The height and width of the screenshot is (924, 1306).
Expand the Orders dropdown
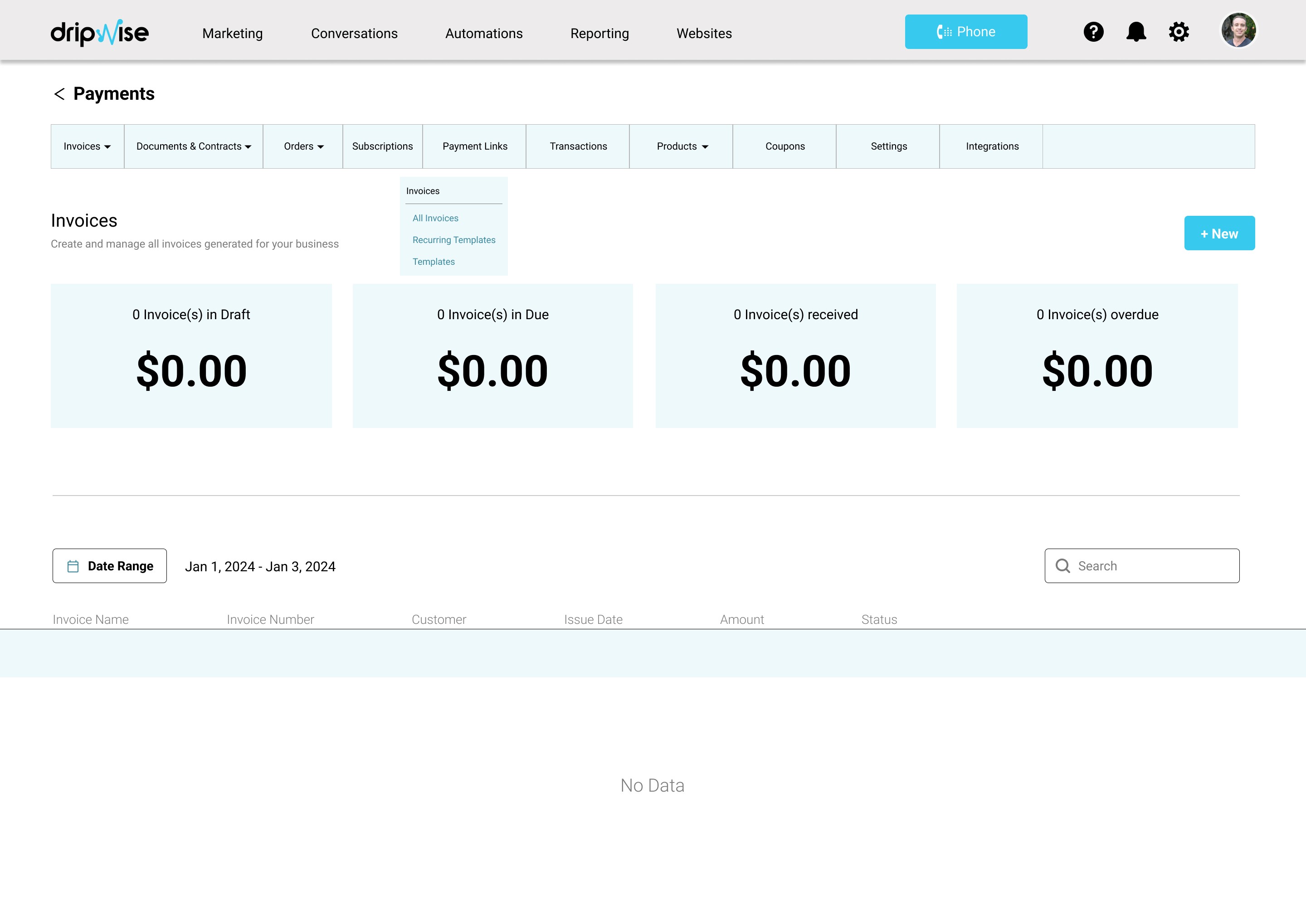(x=303, y=146)
